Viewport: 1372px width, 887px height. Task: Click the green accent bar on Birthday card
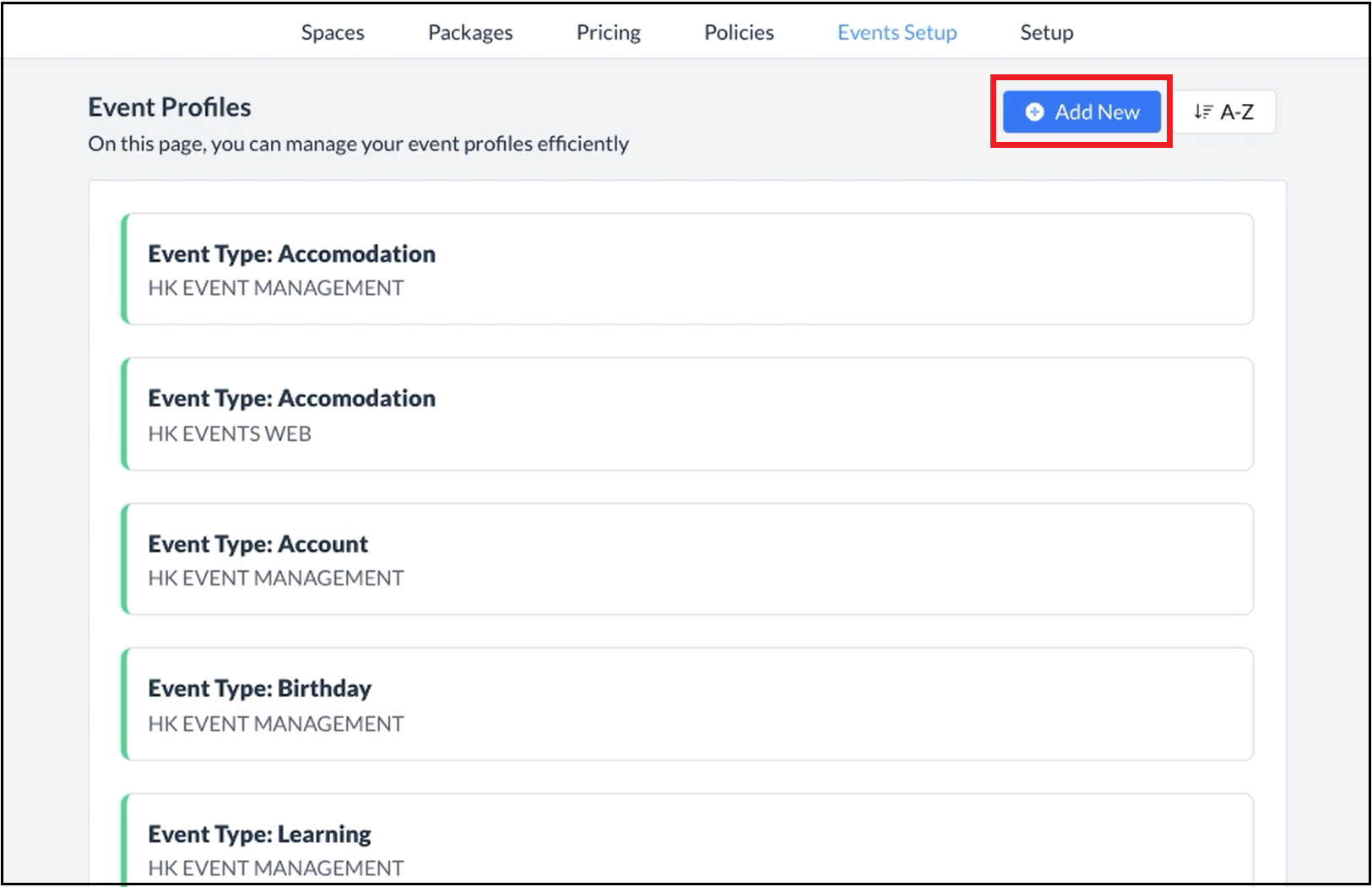pos(125,704)
